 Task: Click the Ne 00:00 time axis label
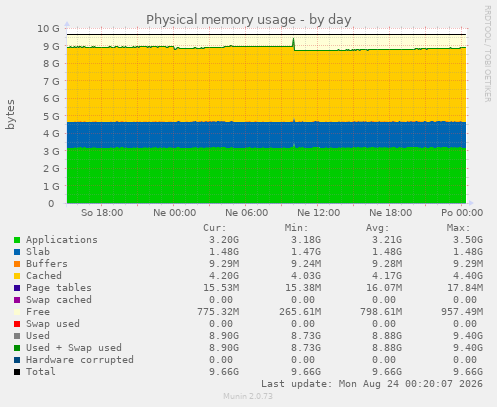click(175, 213)
